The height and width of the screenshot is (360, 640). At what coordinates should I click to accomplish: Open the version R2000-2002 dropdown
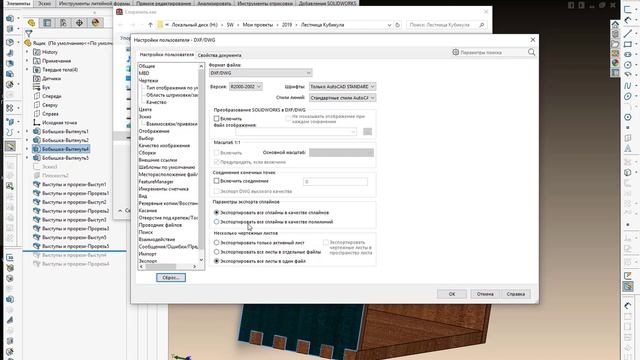[245, 87]
